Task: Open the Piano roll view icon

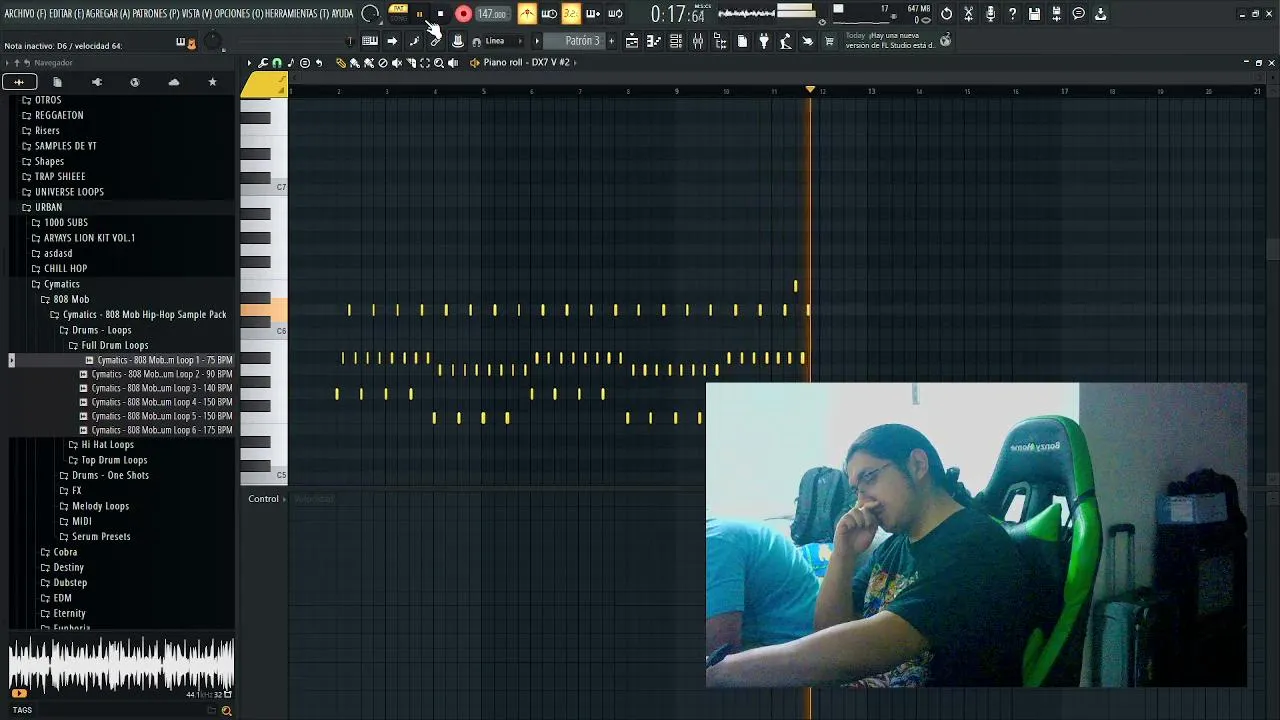Action: (x=654, y=41)
